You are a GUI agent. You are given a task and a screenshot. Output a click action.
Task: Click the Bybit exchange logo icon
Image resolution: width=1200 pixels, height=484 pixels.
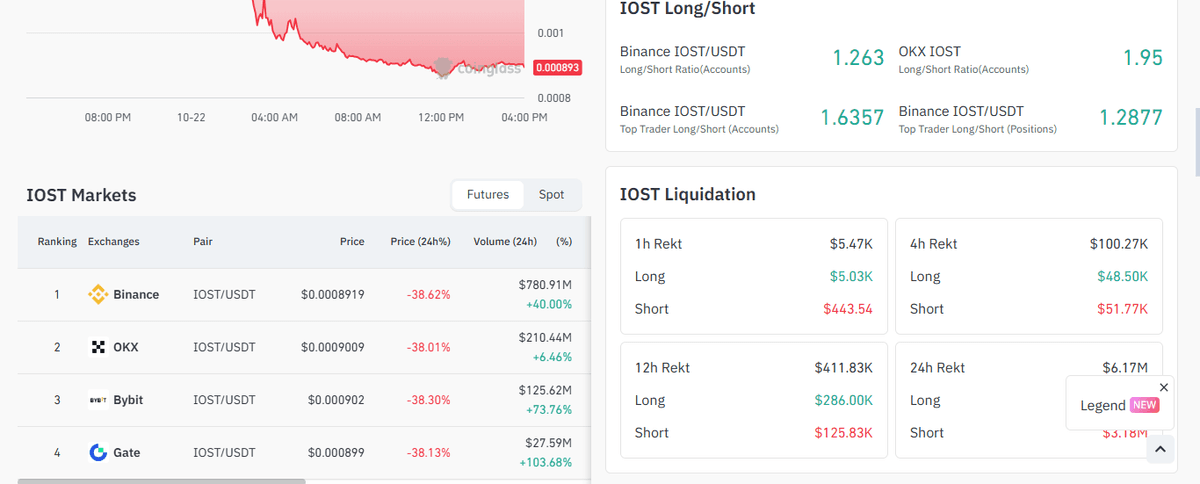pyautogui.click(x=98, y=400)
